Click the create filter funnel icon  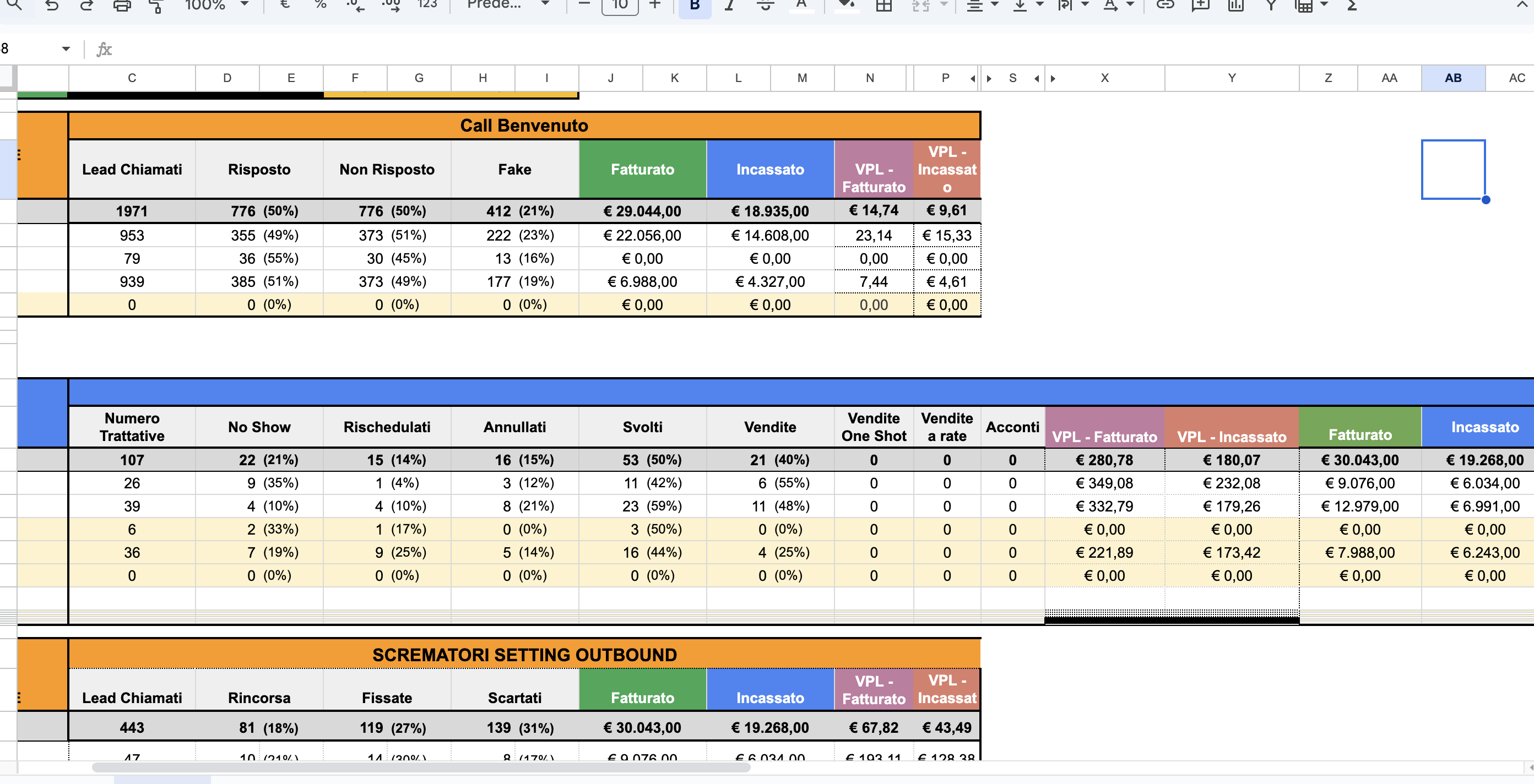click(x=1271, y=6)
